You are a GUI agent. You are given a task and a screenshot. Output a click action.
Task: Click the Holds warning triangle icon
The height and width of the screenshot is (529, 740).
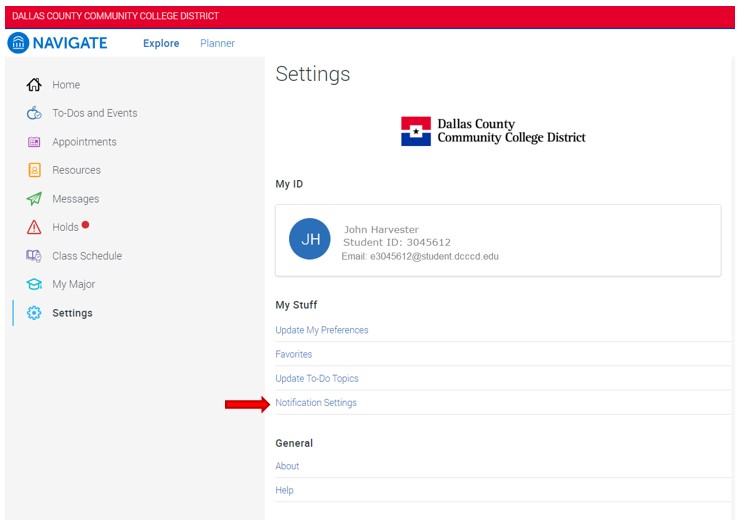click(34, 227)
